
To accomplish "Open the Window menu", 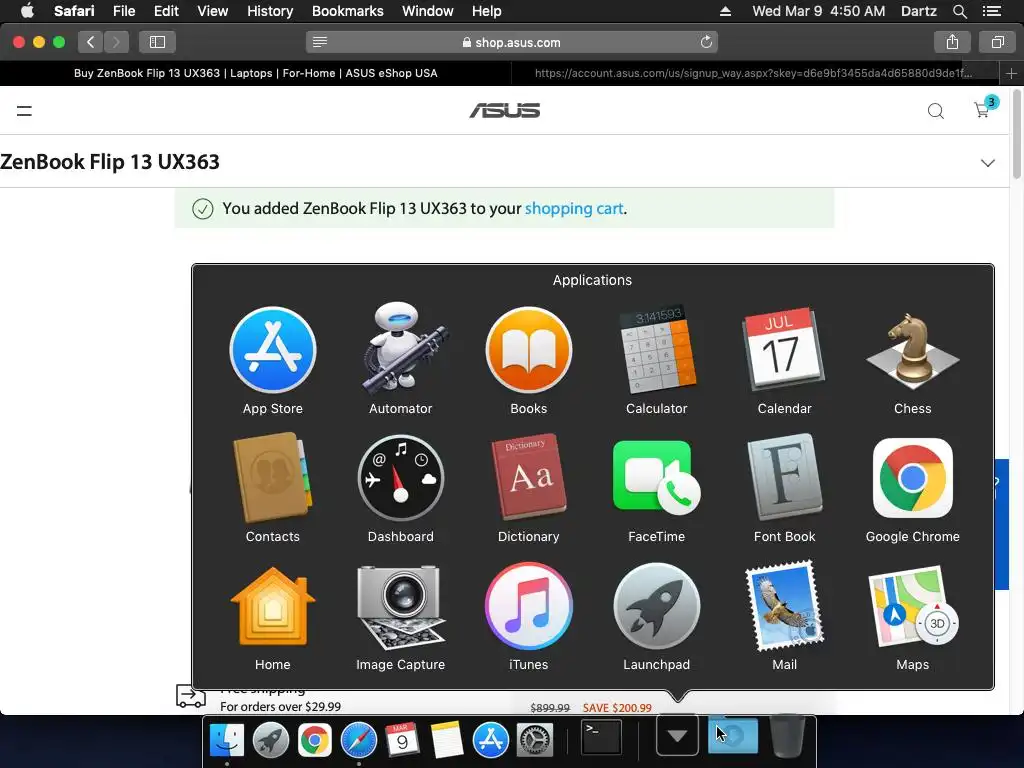I will [428, 11].
